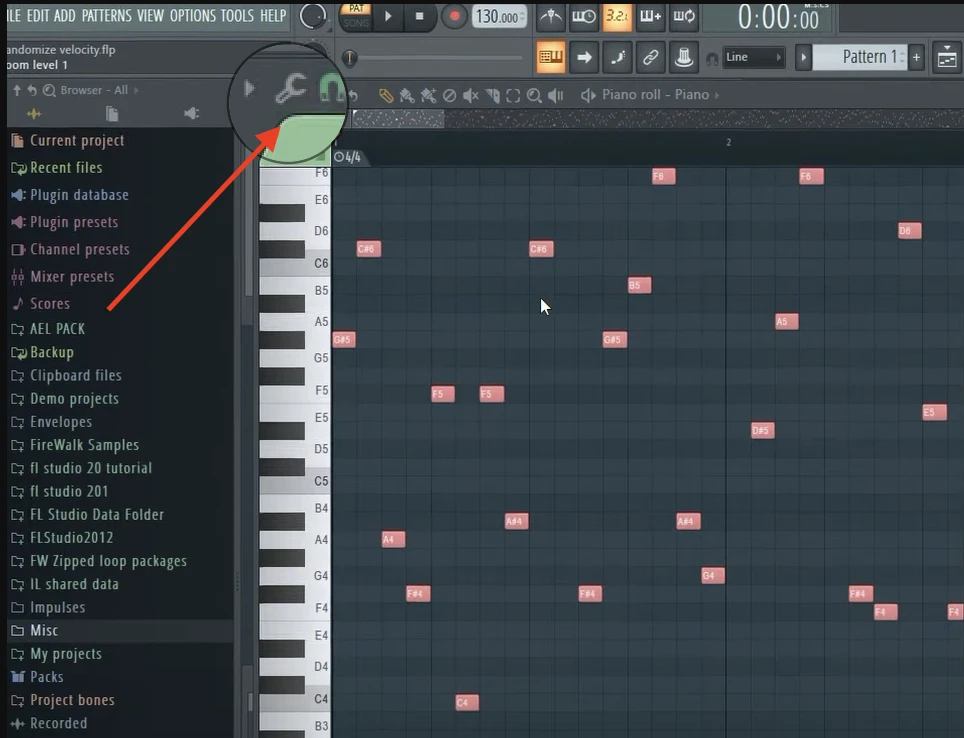Click the add pattern plus button
This screenshot has height=738, width=964.
coord(916,57)
